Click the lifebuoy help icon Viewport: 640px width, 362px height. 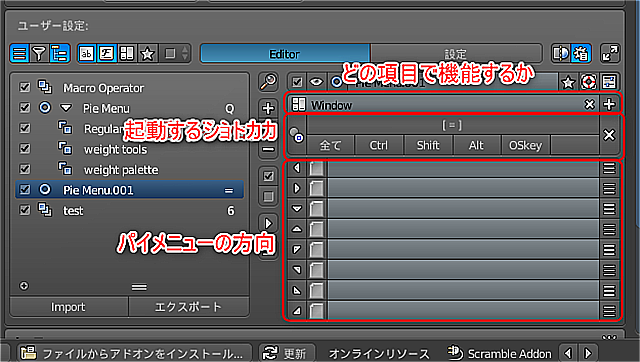click(588, 82)
